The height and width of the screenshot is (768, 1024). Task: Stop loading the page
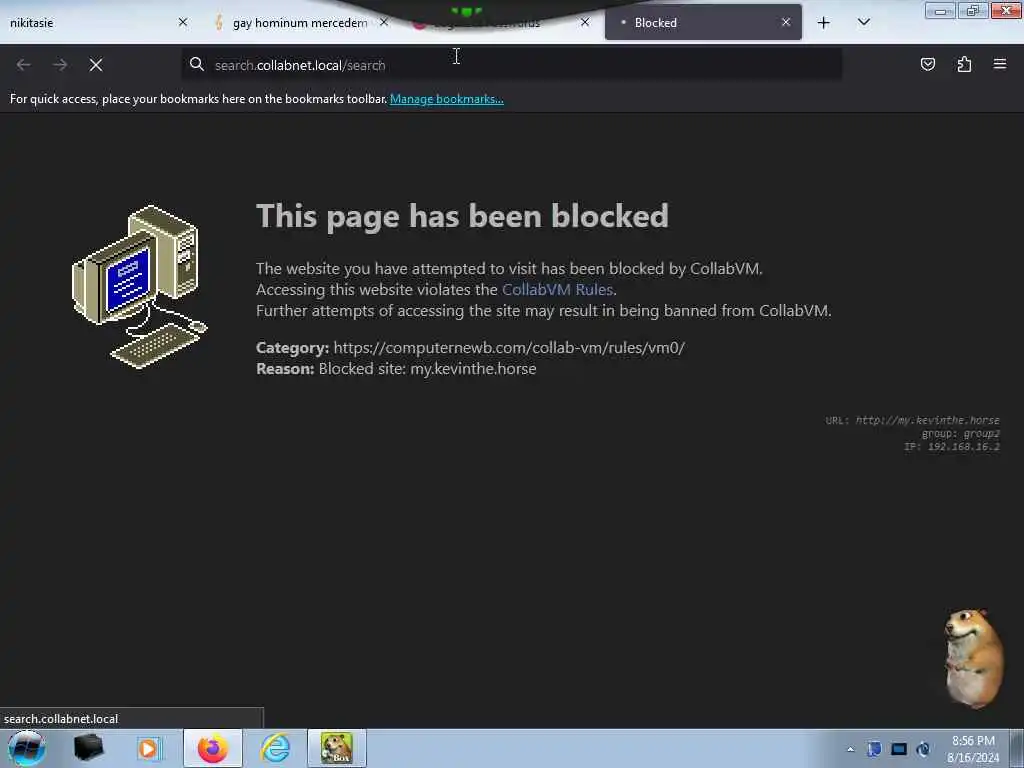tap(96, 65)
